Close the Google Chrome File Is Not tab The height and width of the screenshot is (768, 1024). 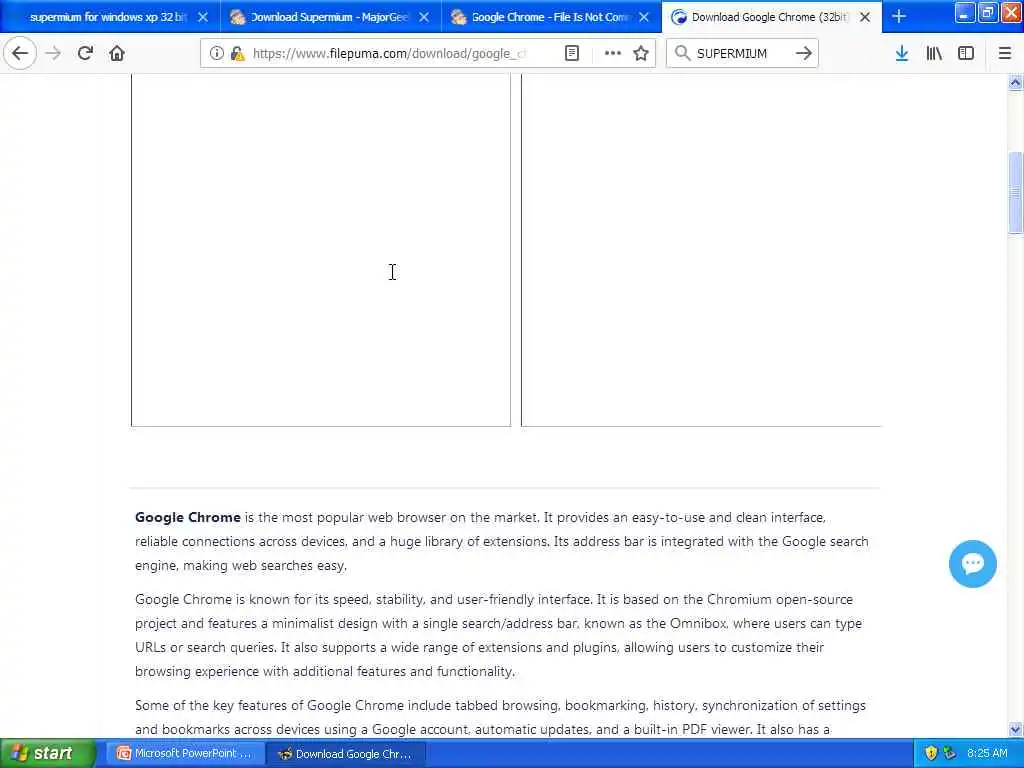[x=644, y=17]
